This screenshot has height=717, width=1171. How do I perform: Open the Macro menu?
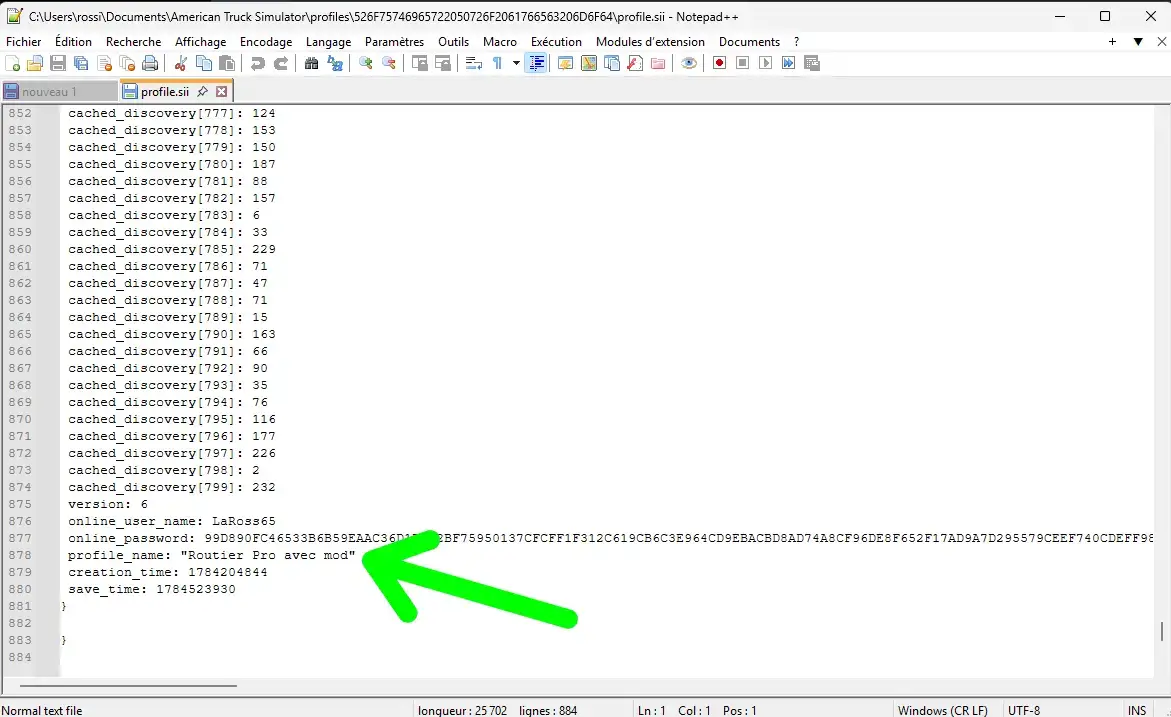[x=500, y=42]
